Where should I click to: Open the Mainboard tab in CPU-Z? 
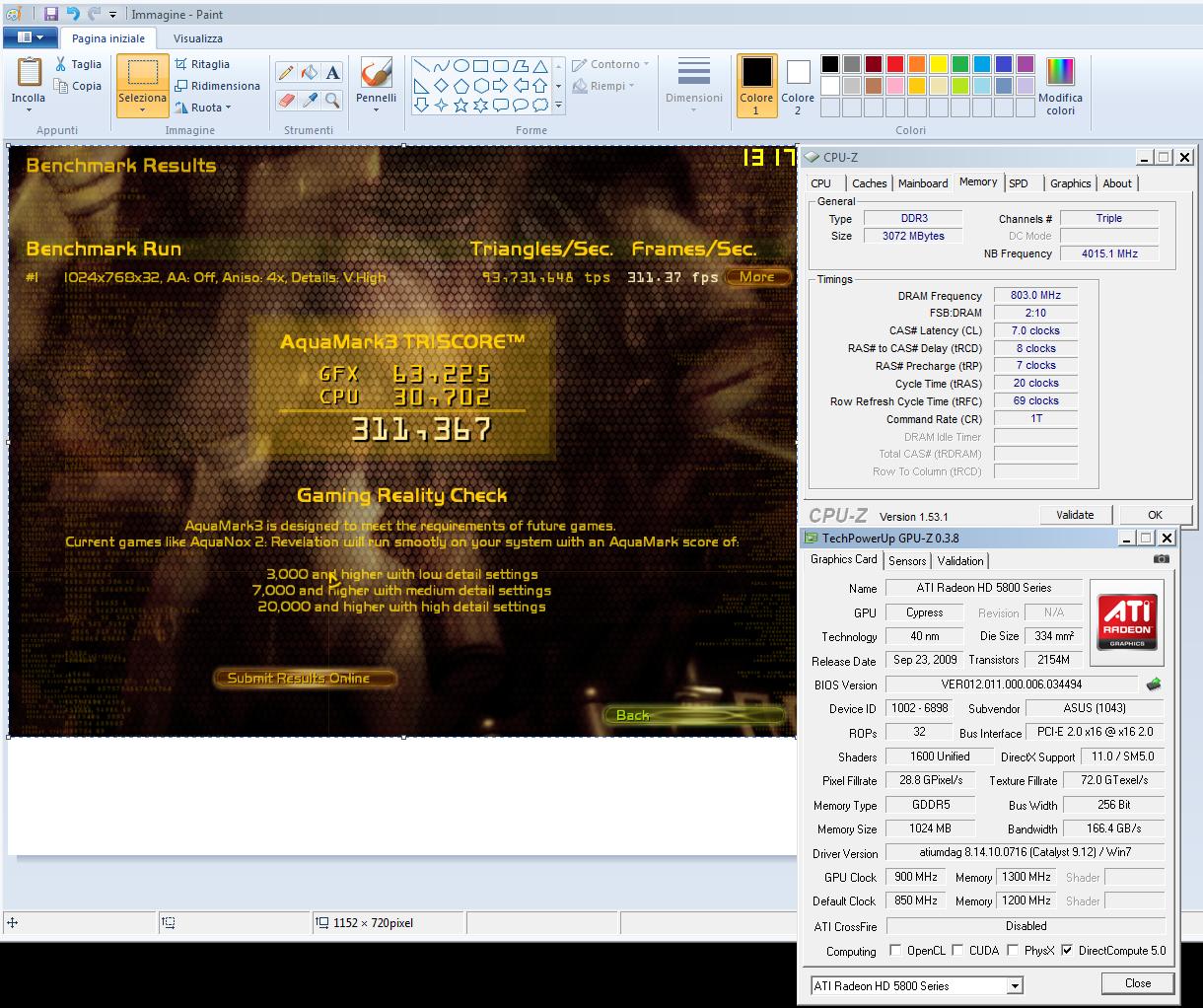pos(923,183)
